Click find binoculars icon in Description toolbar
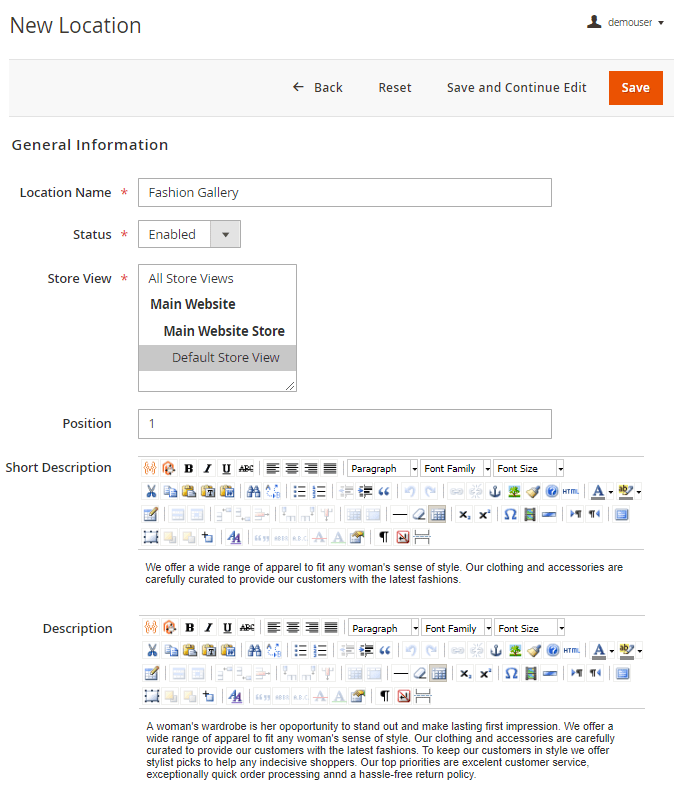This screenshot has height=800, width=685. 254,651
